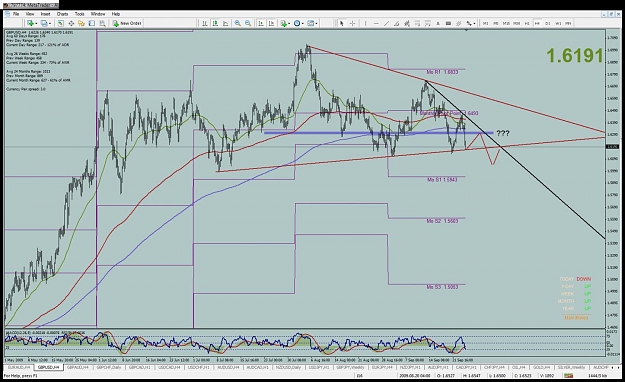This screenshot has width=625, height=382.
Task: Expand the Indicators dropdown arrow
Action: tap(289, 24)
